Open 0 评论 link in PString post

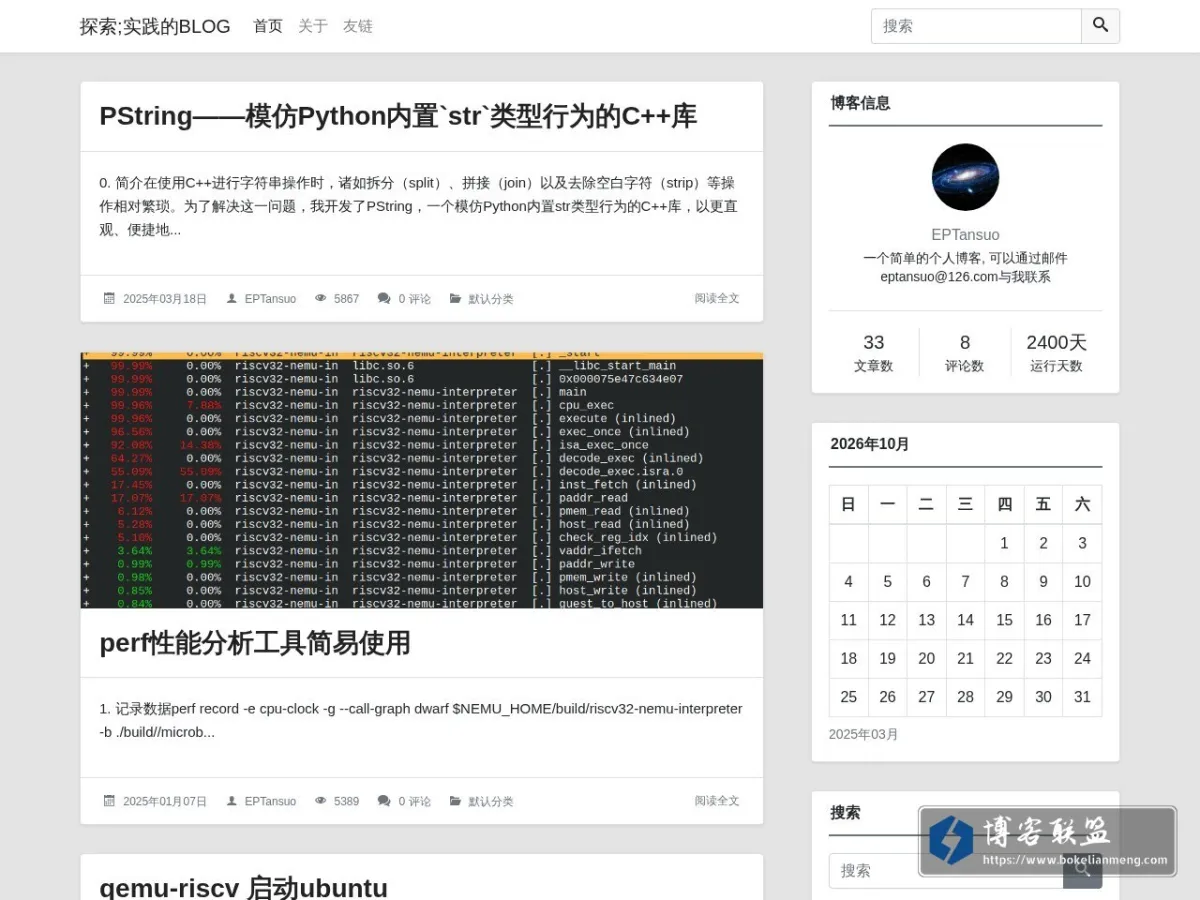click(415, 299)
